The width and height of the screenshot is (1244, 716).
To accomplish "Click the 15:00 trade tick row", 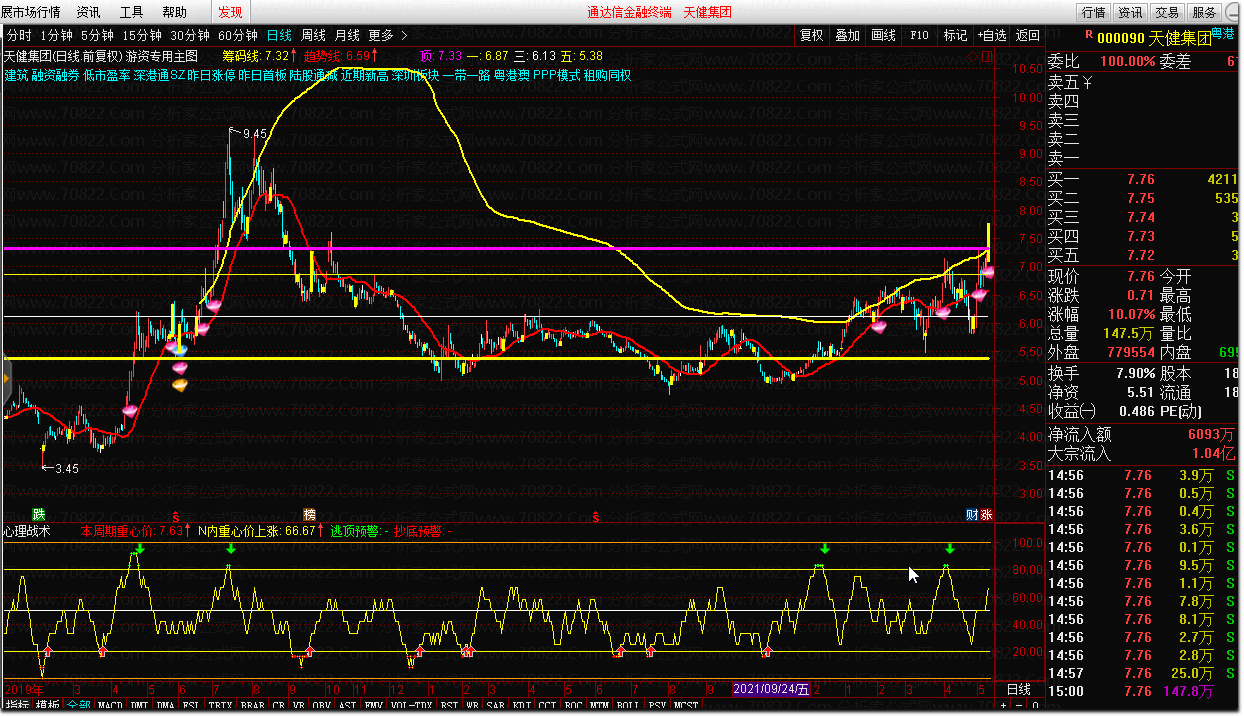I will coord(1141,691).
